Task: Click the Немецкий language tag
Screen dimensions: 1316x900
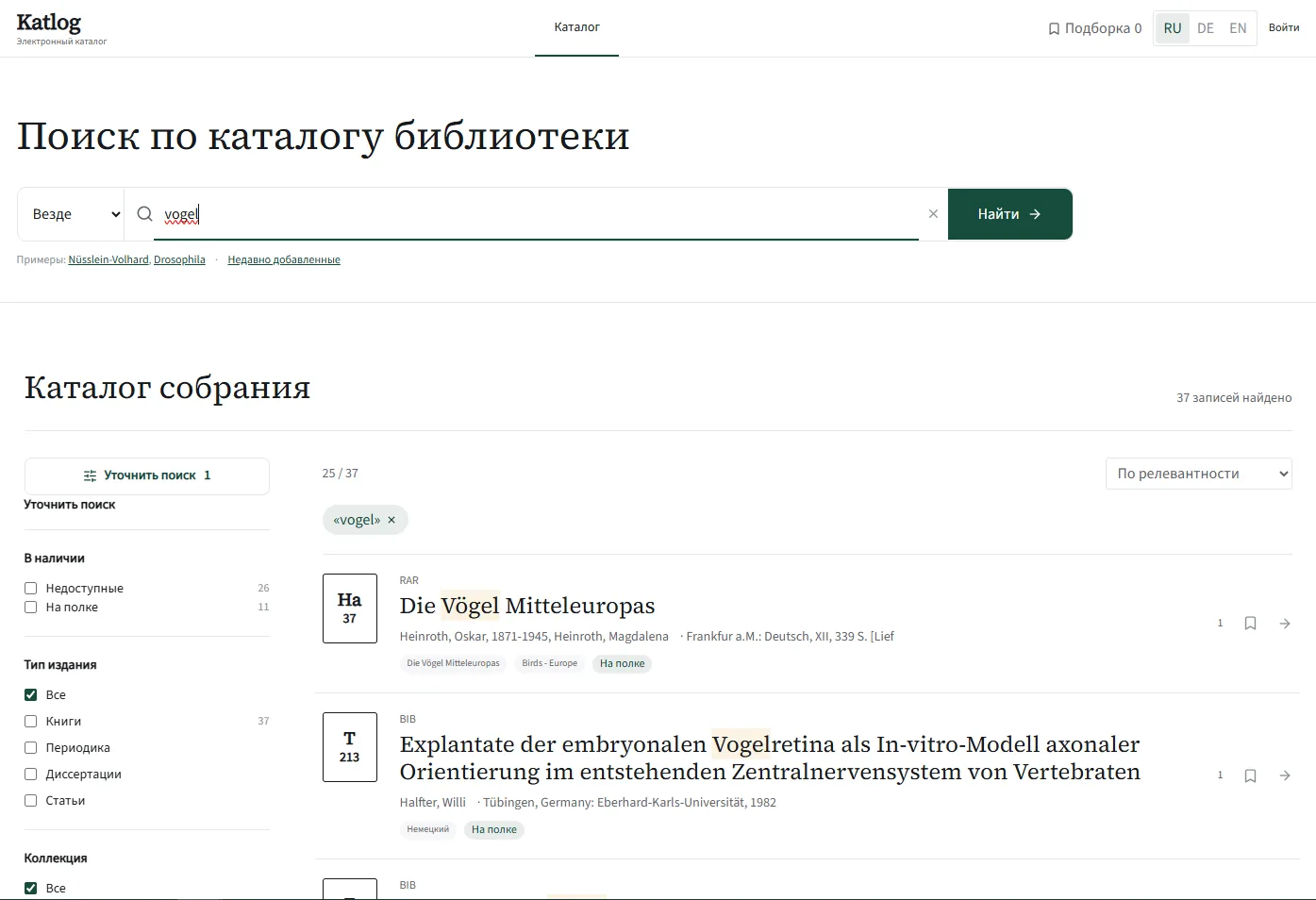Action: (x=428, y=830)
